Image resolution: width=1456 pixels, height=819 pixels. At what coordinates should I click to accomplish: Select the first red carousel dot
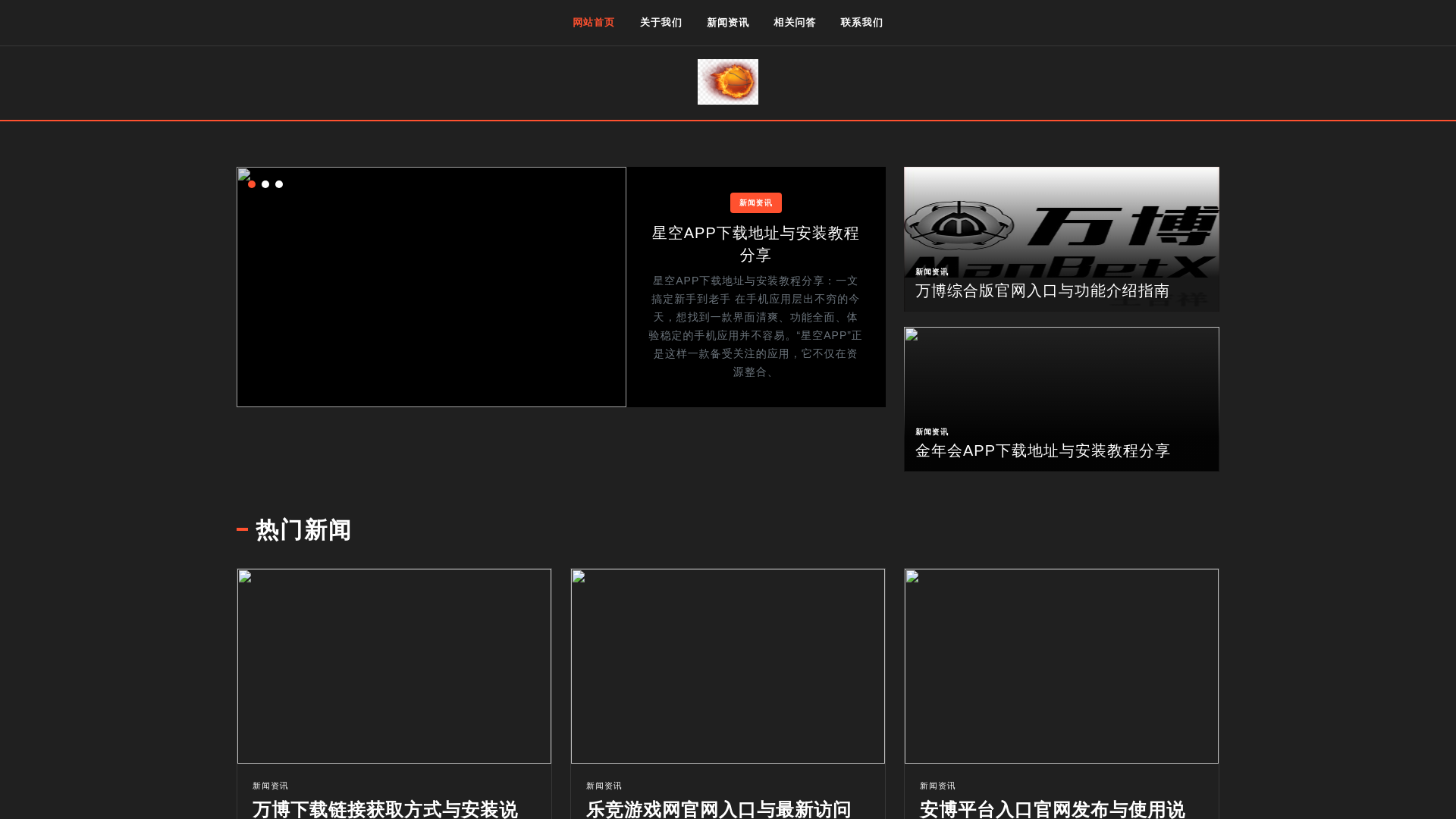252,184
